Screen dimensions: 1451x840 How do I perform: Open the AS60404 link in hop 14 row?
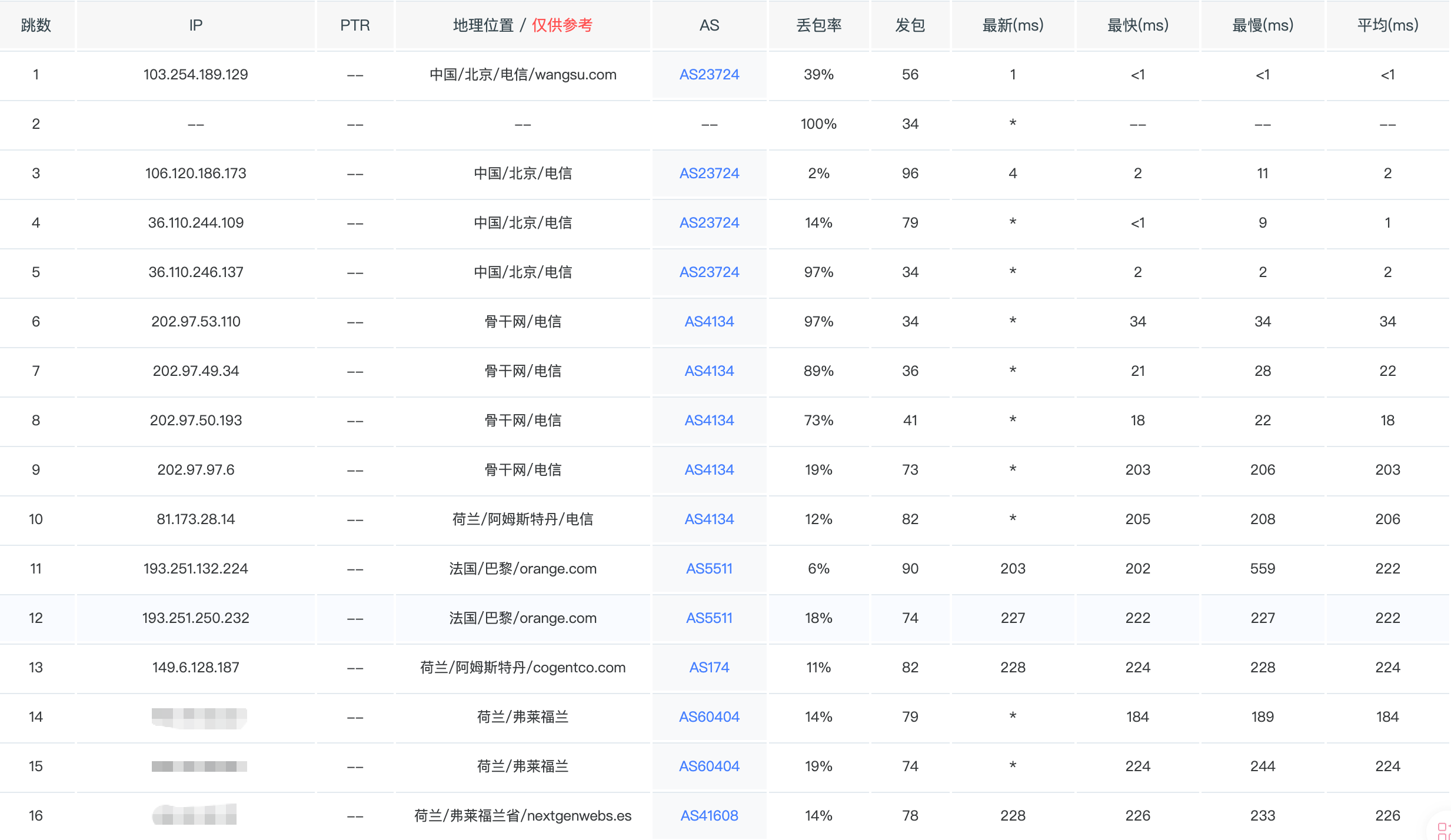point(709,717)
